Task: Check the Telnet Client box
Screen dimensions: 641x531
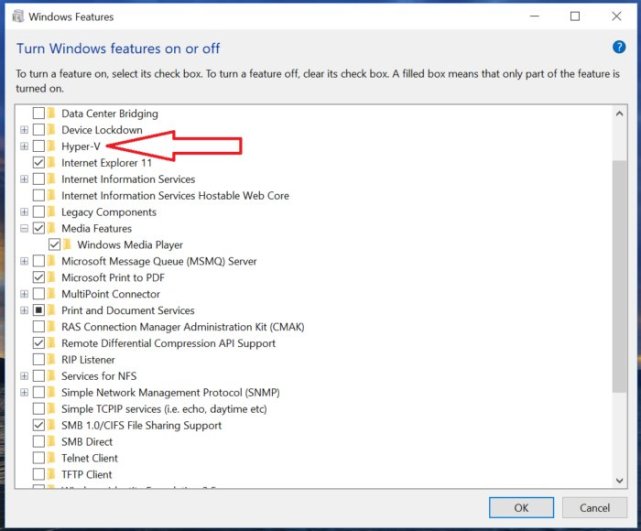Action: 38,458
